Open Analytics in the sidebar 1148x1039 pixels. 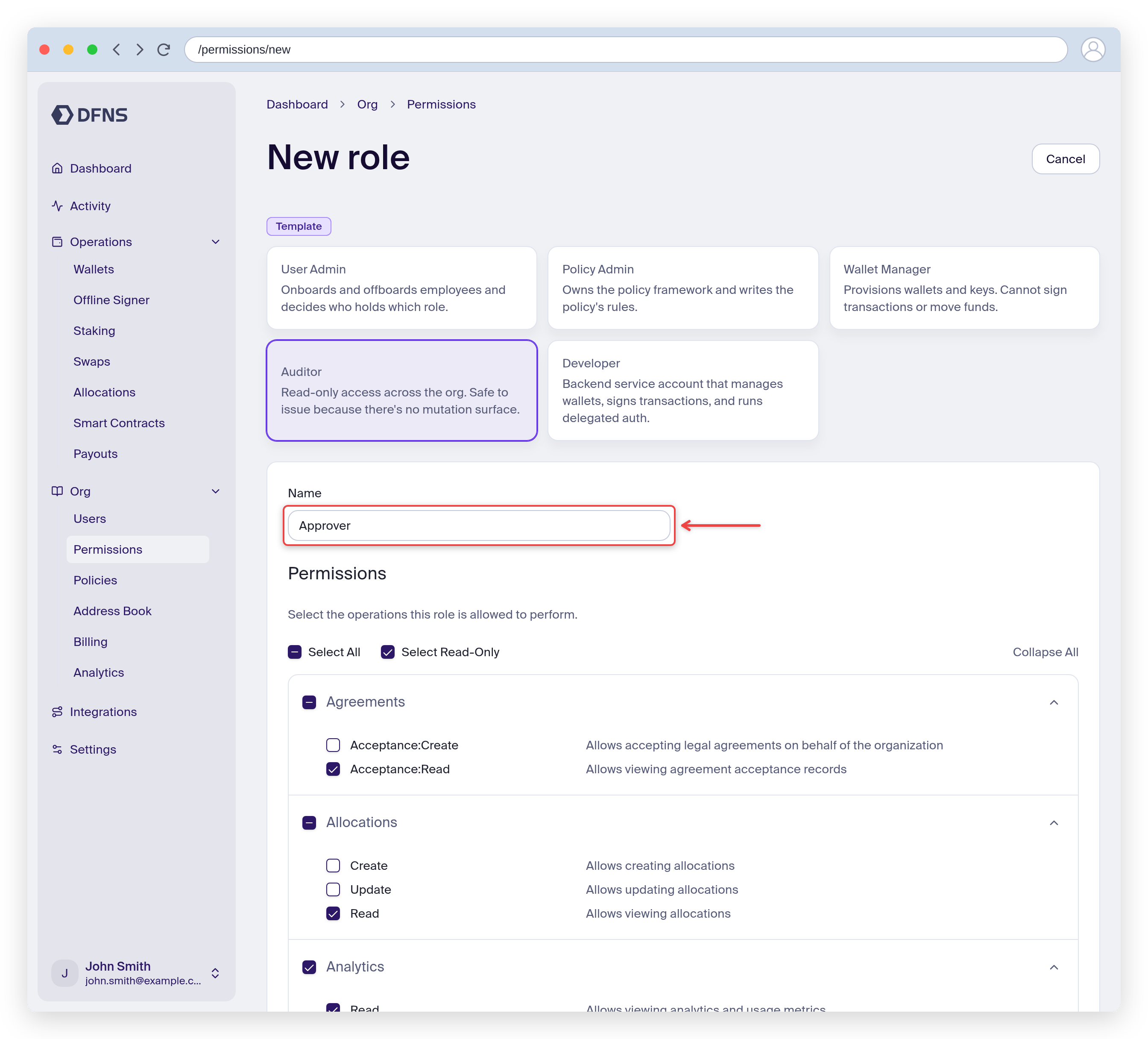[99, 672]
